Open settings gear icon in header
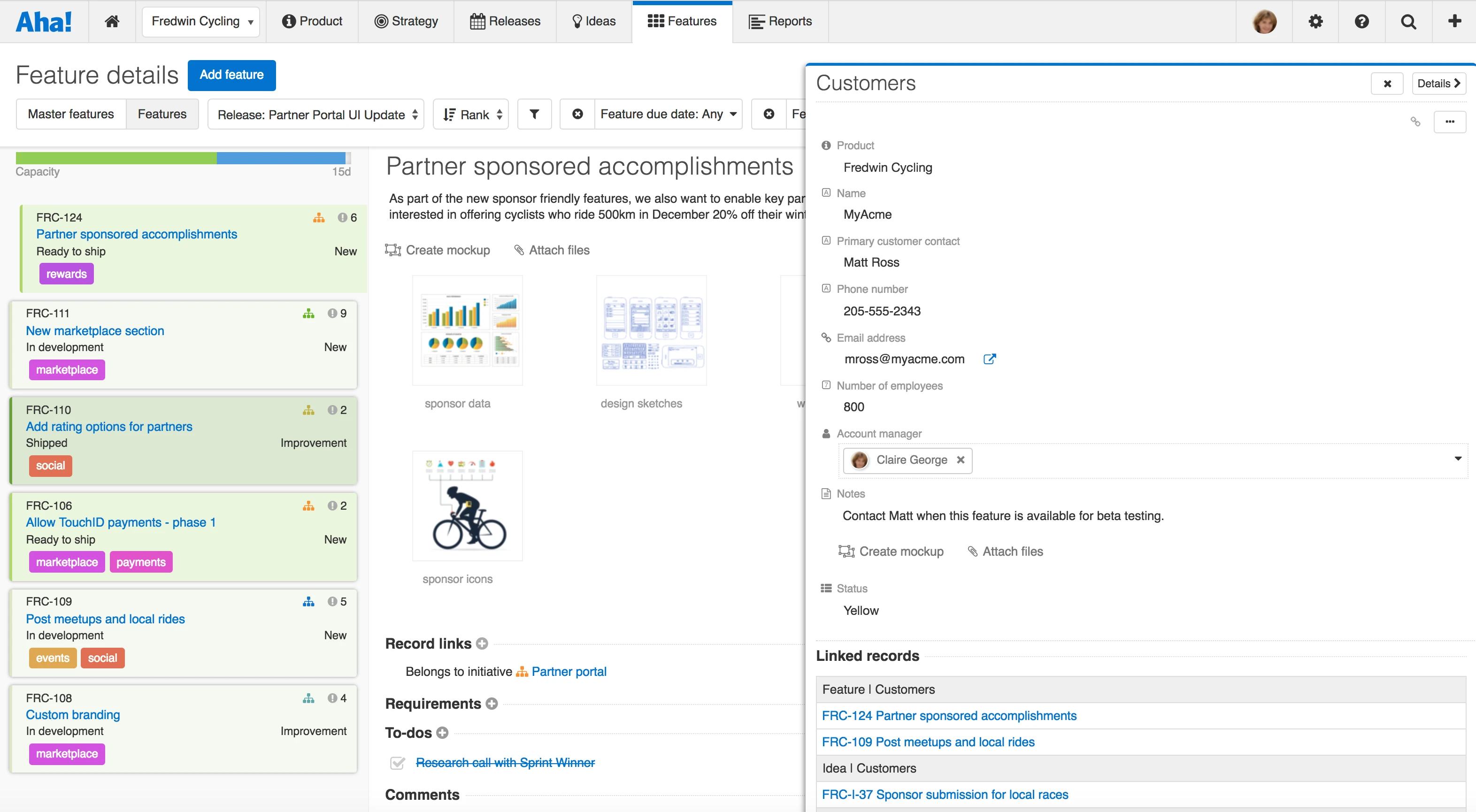Image resolution: width=1476 pixels, height=812 pixels. tap(1315, 21)
